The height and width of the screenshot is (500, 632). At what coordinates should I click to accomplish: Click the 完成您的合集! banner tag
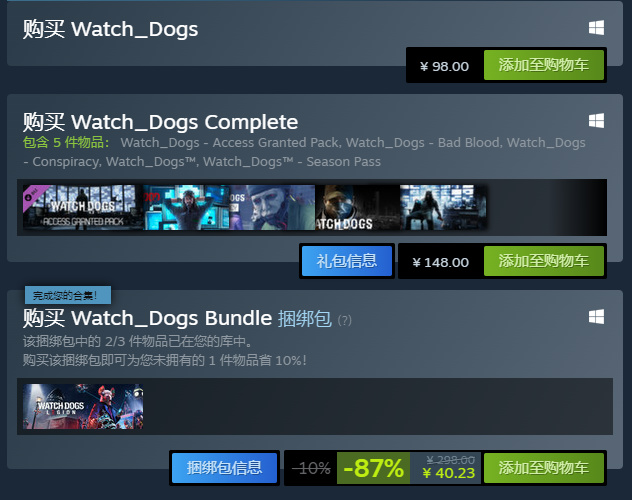tap(68, 295)
